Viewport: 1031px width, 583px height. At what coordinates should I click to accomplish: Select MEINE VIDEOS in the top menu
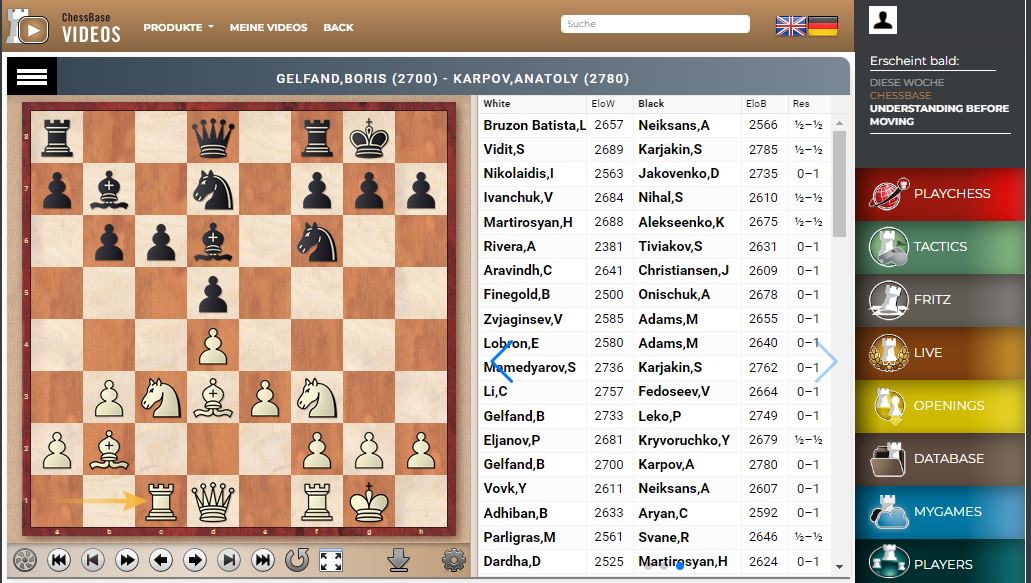[x=269, y=28]
